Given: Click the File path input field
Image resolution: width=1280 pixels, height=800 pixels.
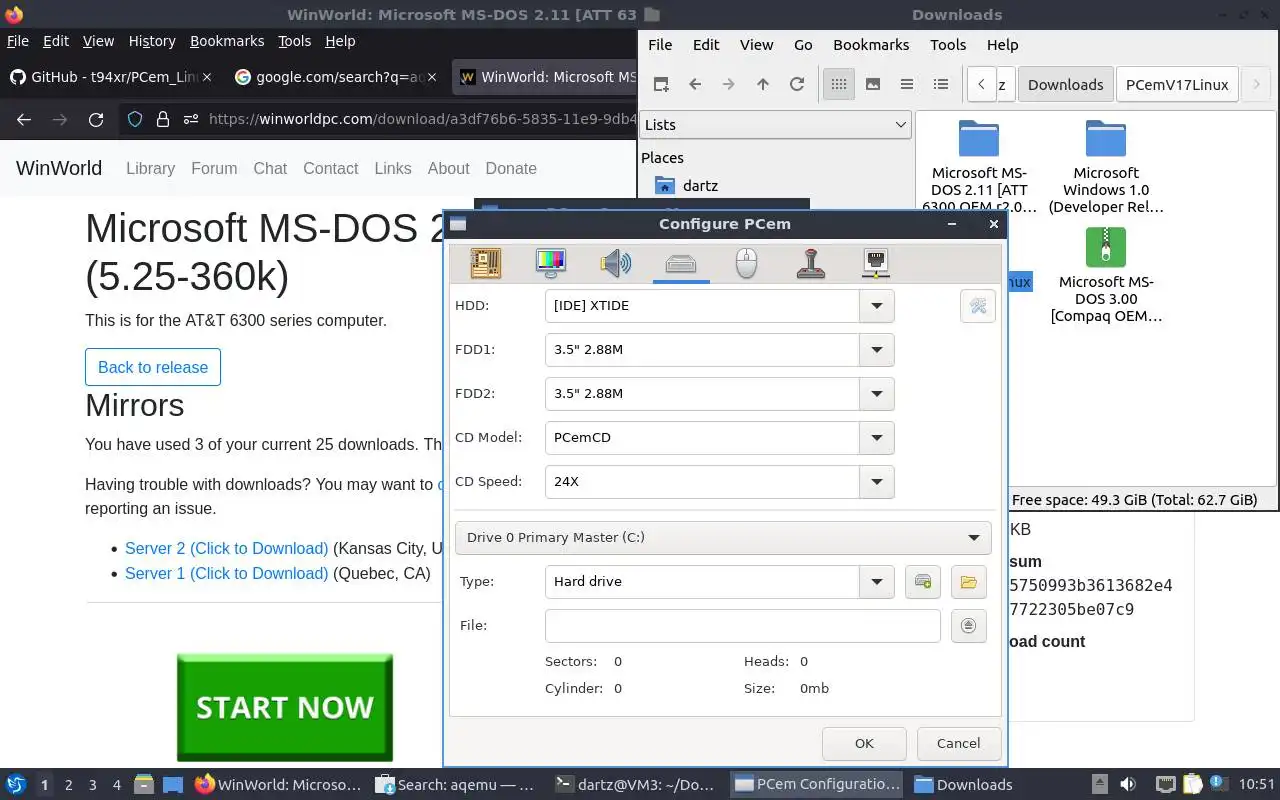Looking at the screenshot, I should click(743, 626).
